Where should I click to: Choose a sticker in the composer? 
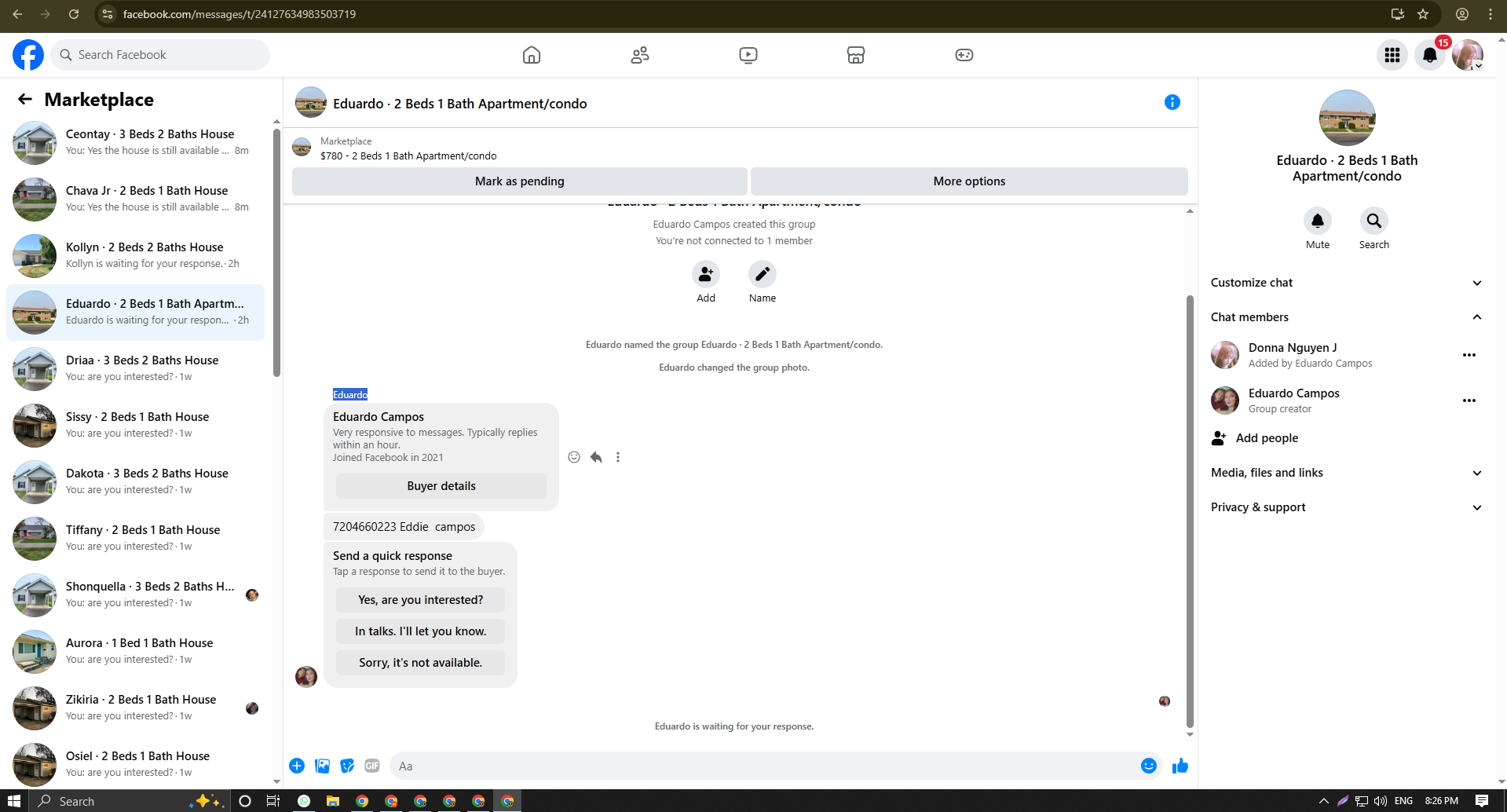(347, 766)
